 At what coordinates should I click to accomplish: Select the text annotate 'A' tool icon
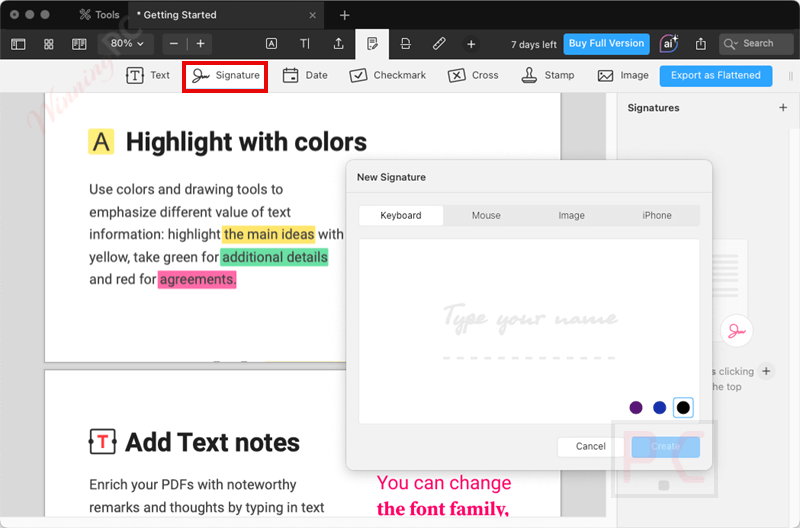pyautogui.click(x=271, y=44)
